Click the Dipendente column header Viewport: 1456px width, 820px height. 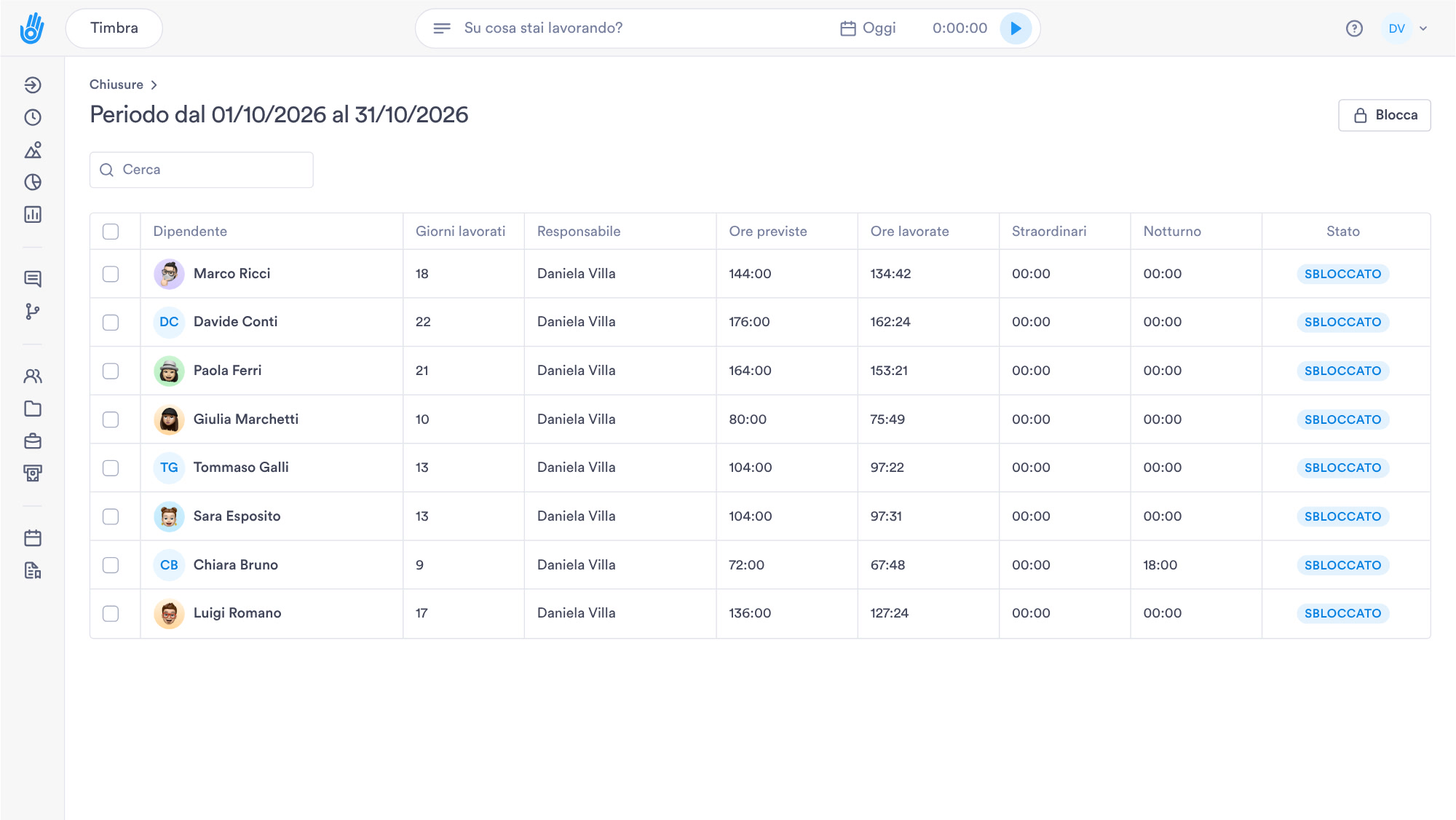pos(190,232)
